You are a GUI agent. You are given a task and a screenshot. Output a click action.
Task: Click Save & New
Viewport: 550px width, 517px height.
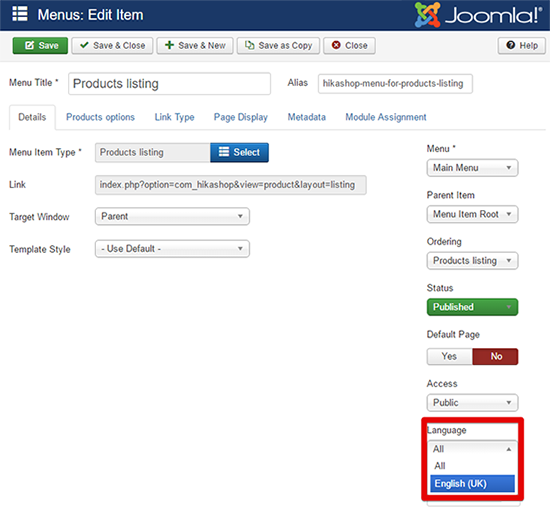[195, 46]
